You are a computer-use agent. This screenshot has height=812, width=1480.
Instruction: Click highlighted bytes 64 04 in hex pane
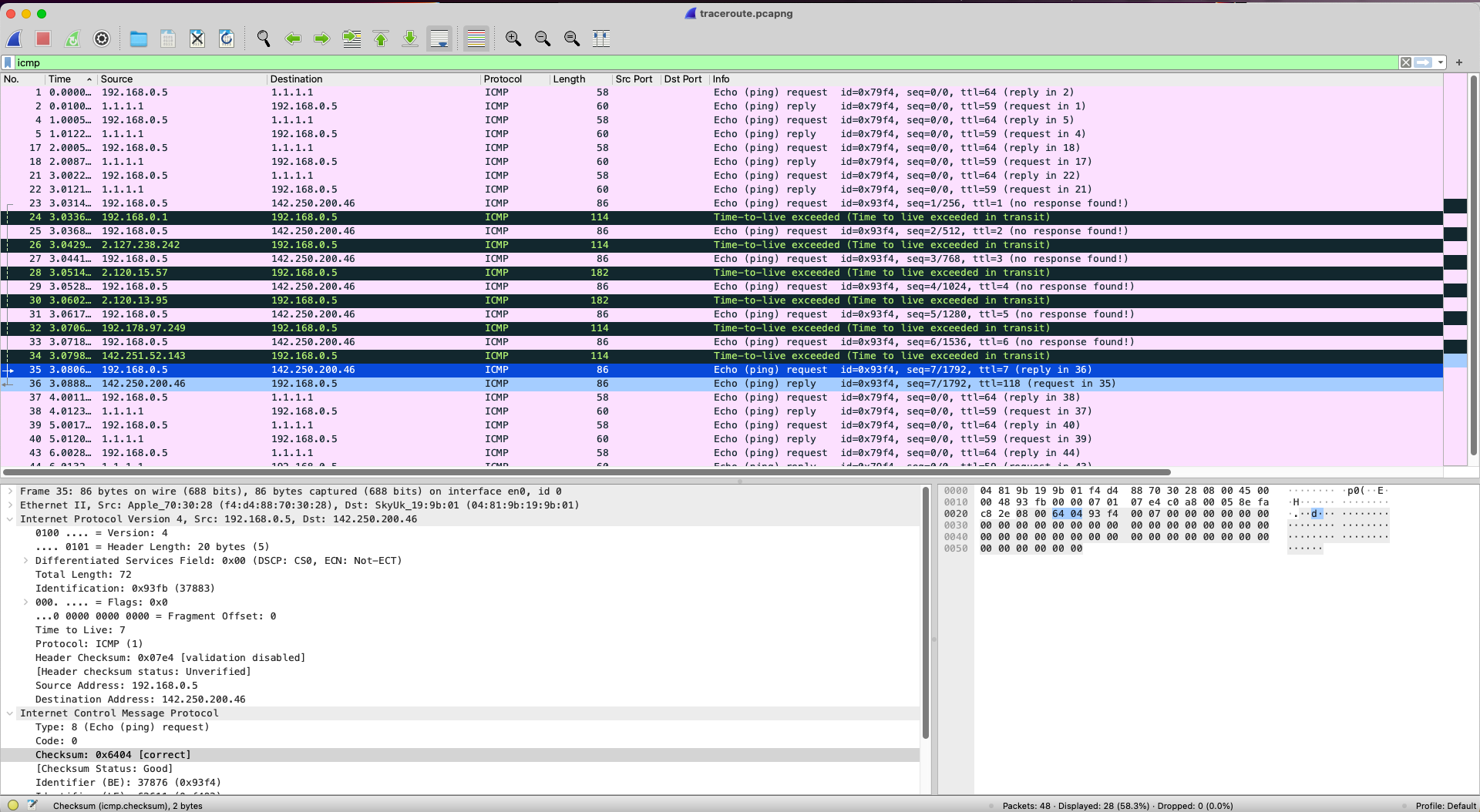(x=1067, y=514)
